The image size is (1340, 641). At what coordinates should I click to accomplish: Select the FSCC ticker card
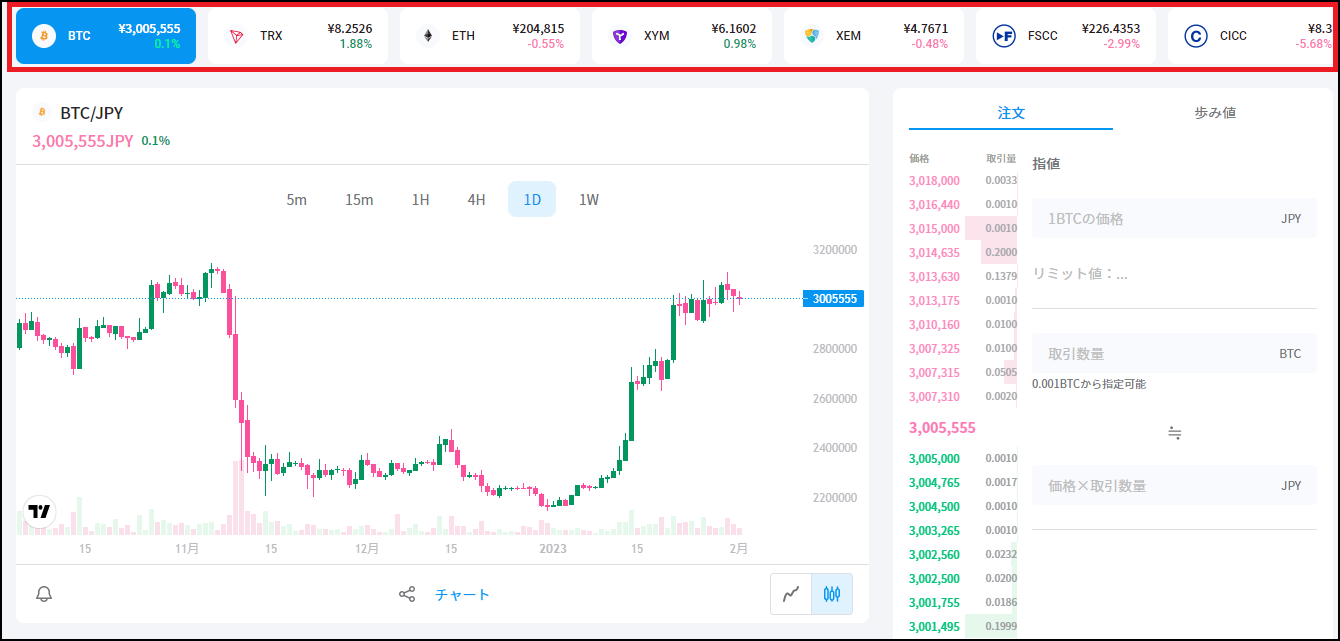pos(1066,36)
